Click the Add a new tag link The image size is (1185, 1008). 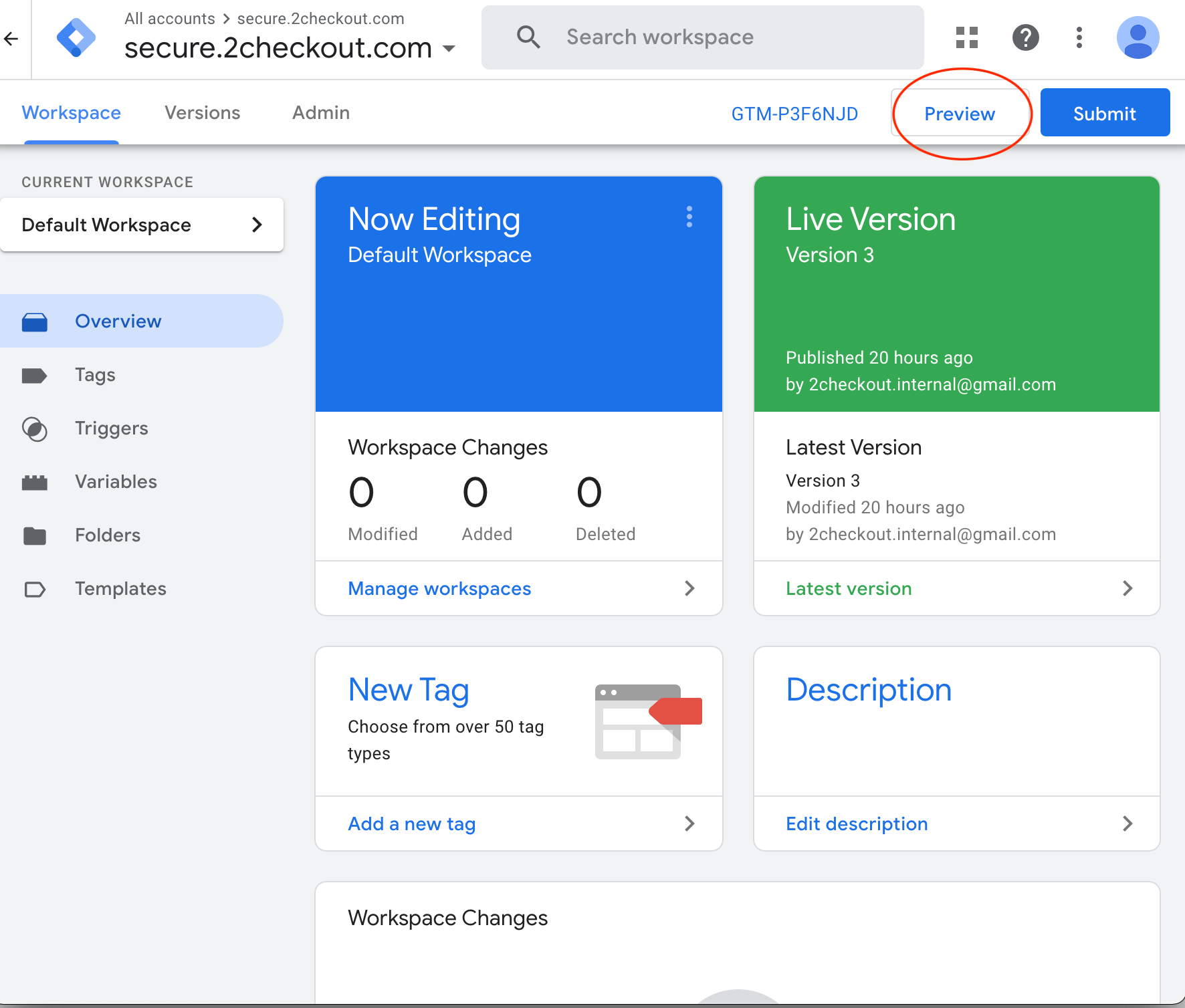tap(412, 824)
